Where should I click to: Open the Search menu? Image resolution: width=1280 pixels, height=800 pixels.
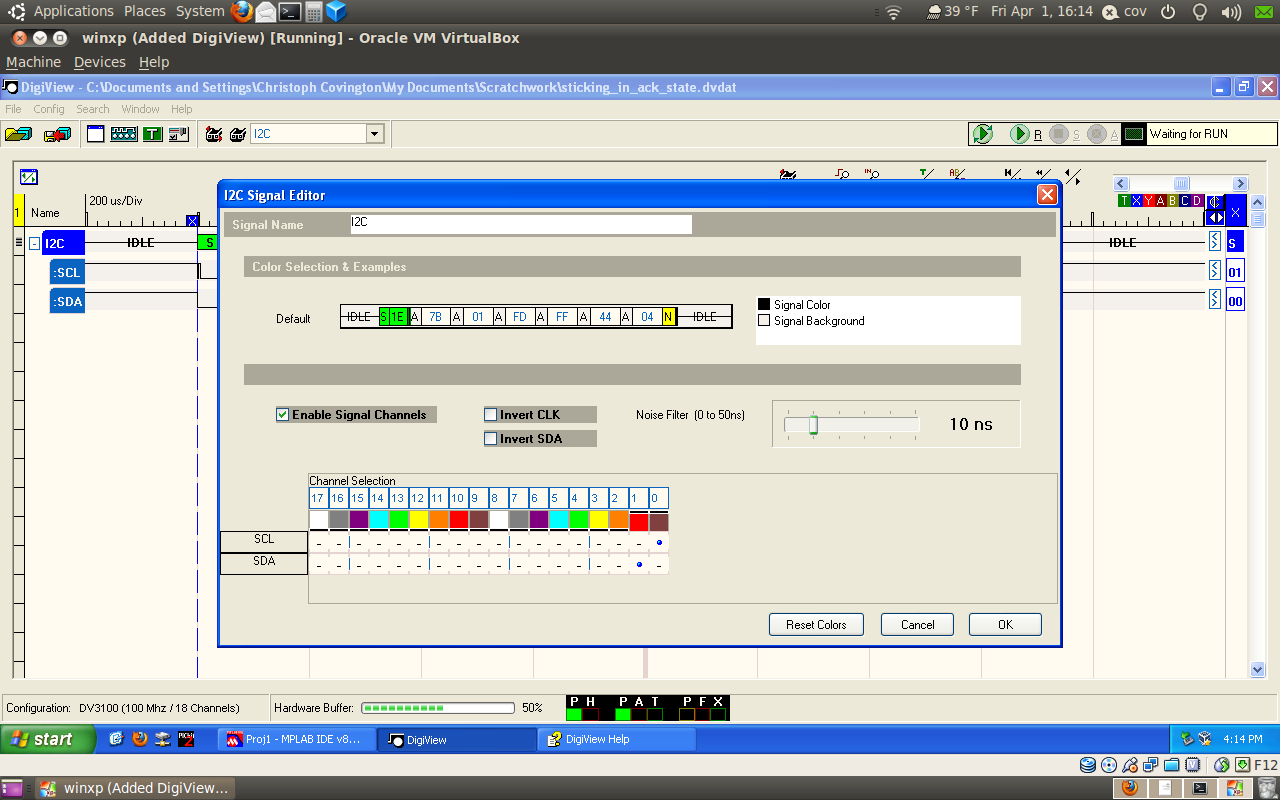[93, 109]
